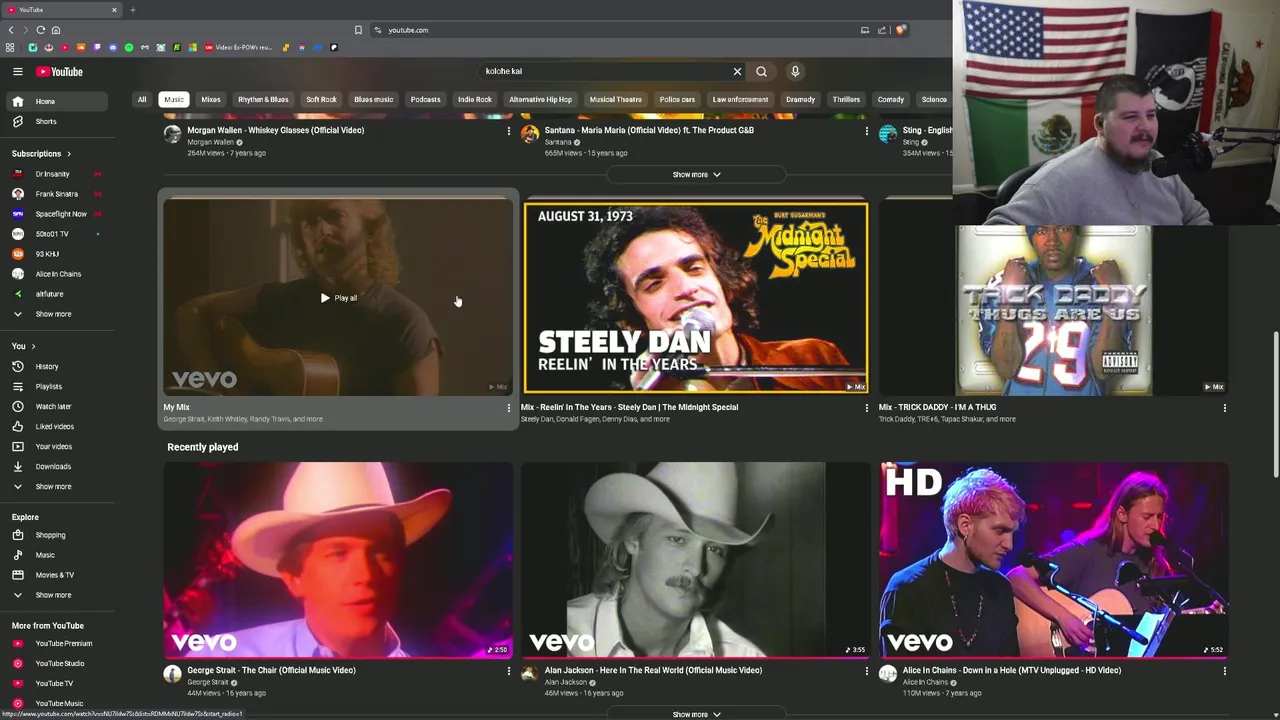The height and width of the screenshot is (720, 1280).
Task: Open the Frank Sinatra subscription channel
Action: (x=55, y=194)
